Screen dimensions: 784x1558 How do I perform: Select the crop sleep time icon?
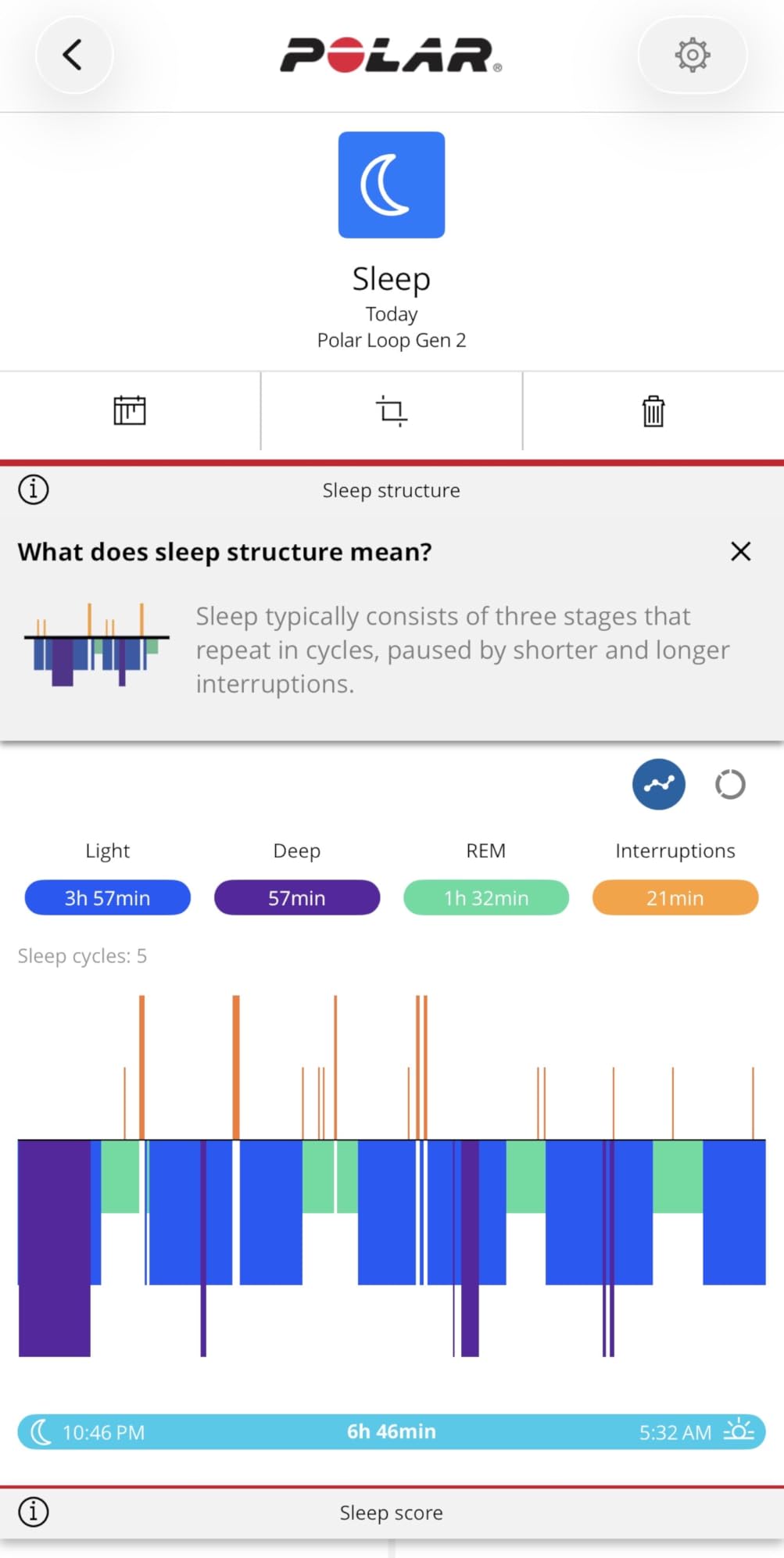[x=392, y=410]
